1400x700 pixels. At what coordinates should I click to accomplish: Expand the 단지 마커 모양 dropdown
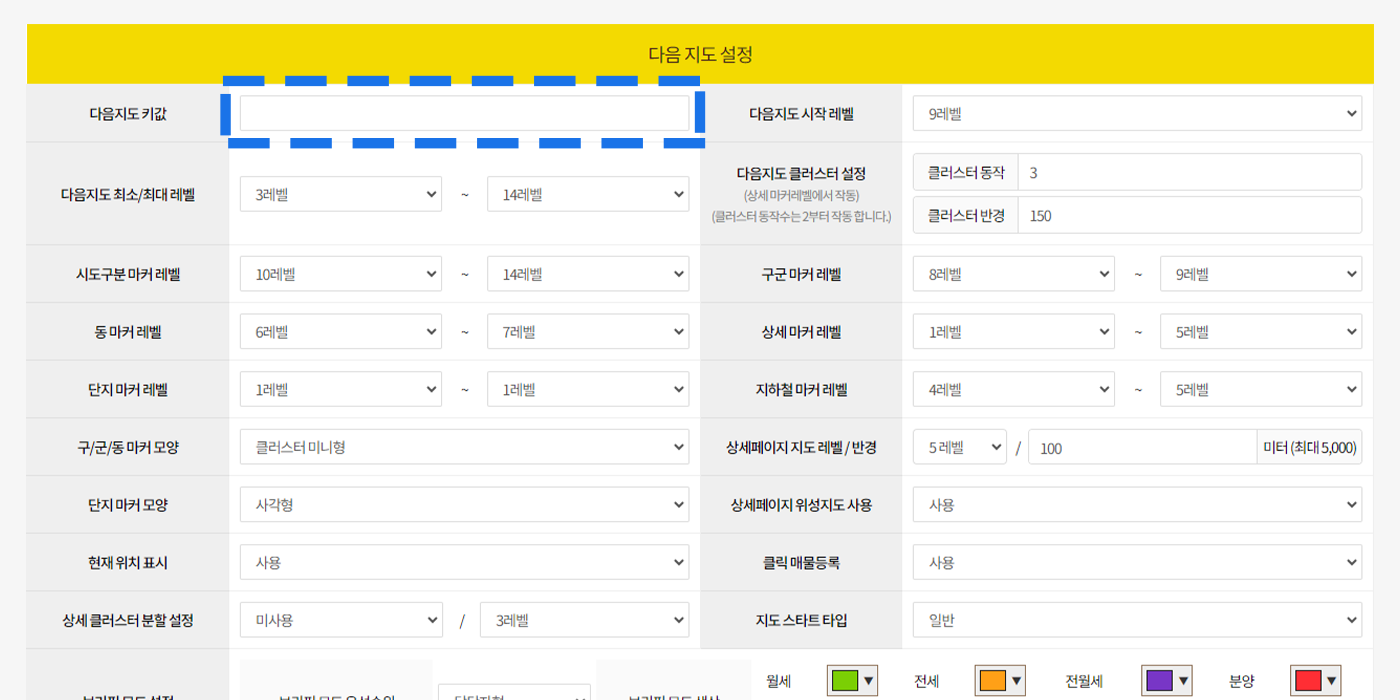(464, 505)
